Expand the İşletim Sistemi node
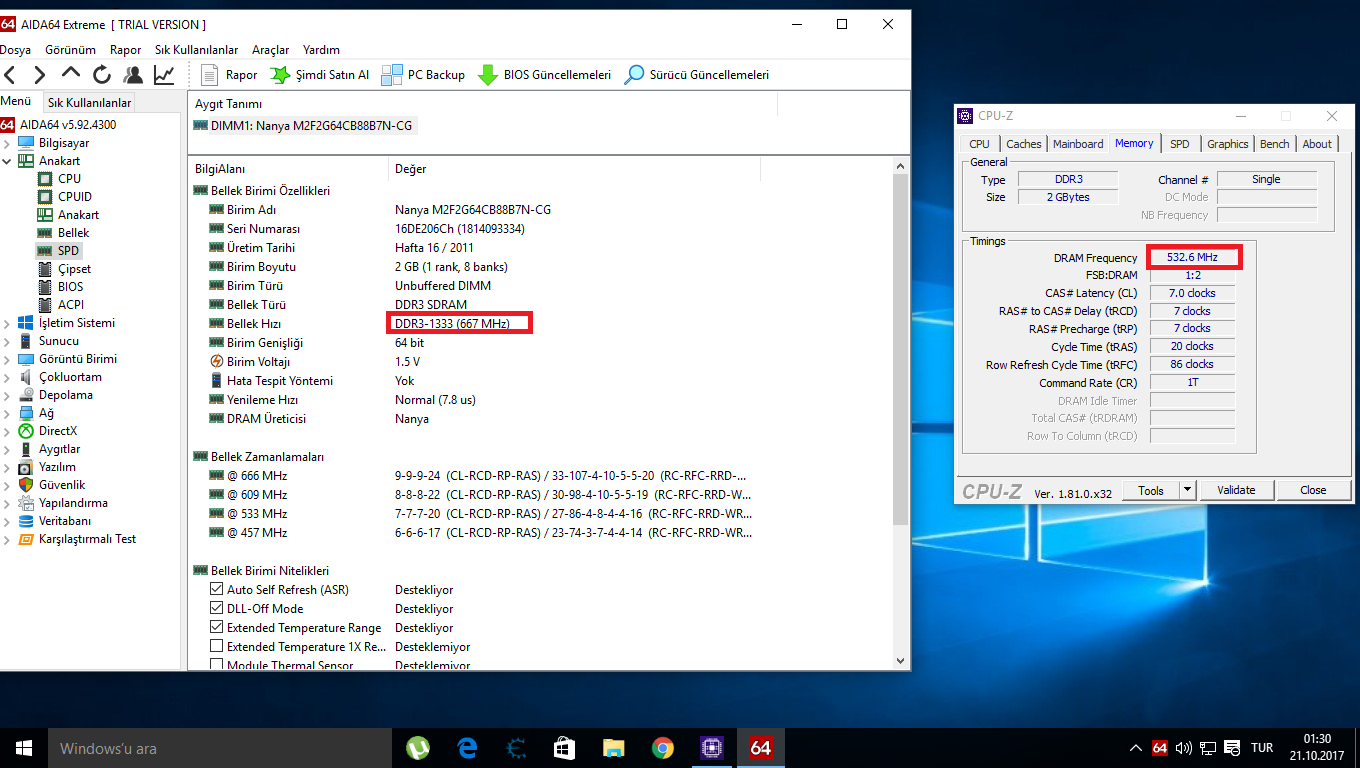This screenshot has height=768, width=1360. pos(7,323)
